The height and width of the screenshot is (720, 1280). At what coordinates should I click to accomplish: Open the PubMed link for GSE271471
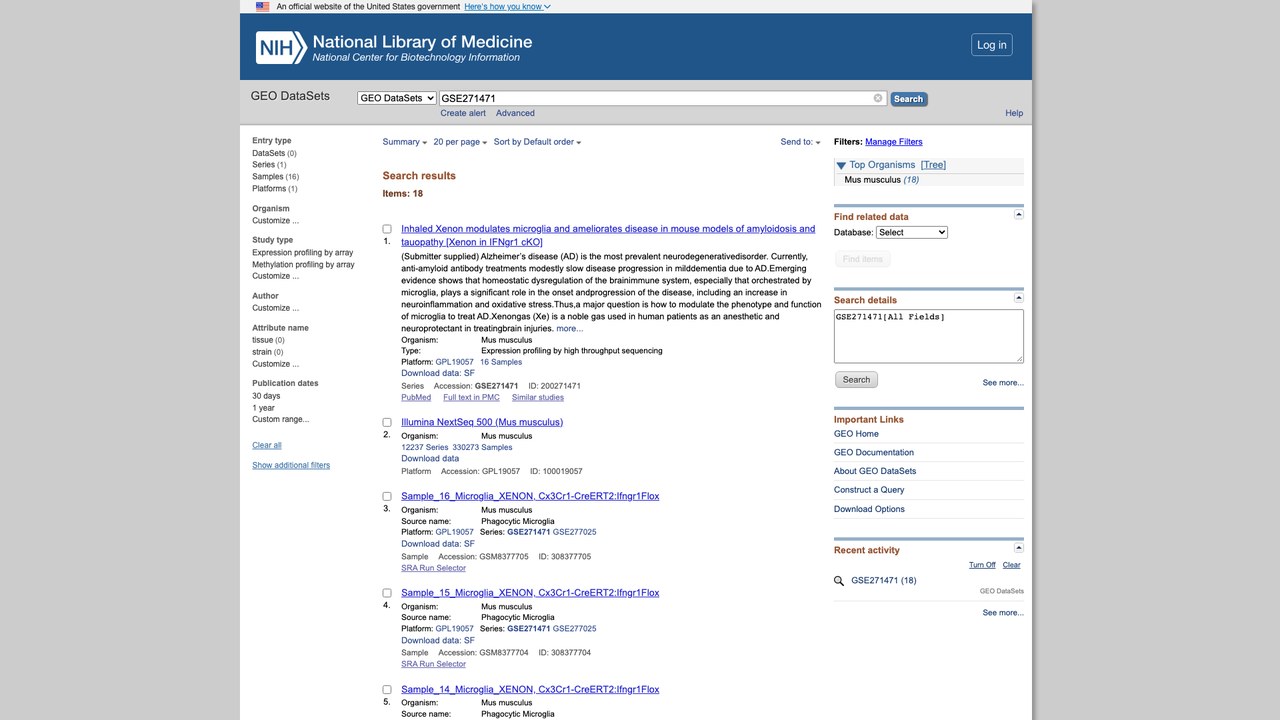(416, 397)
